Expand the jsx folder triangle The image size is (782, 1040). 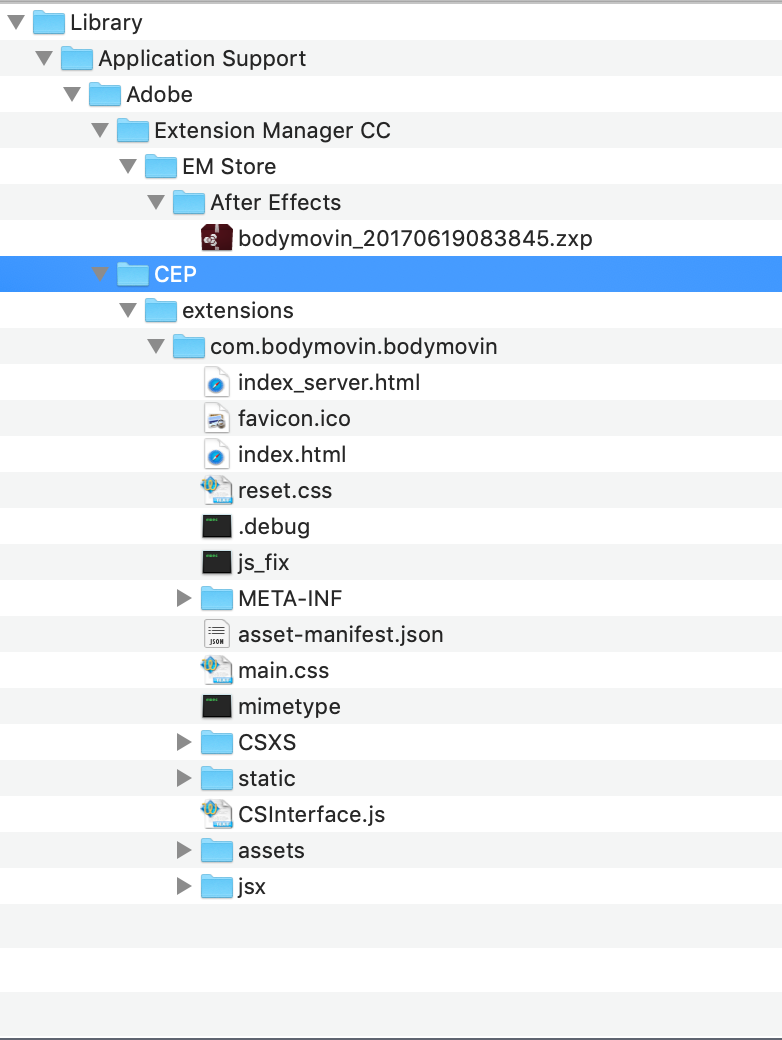coord(184,886)
